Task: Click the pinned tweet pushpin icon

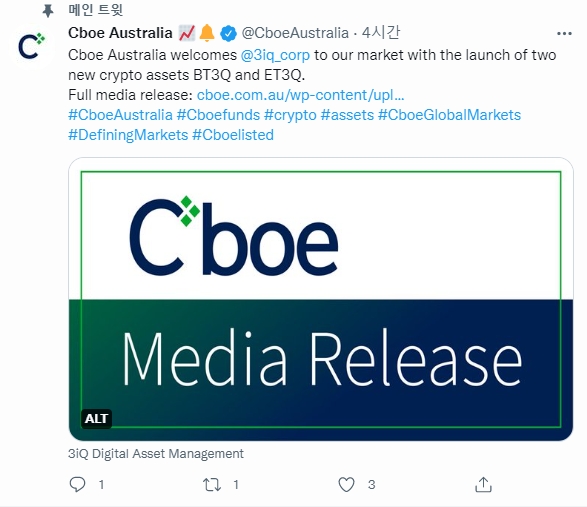Action: coord(48,10)
